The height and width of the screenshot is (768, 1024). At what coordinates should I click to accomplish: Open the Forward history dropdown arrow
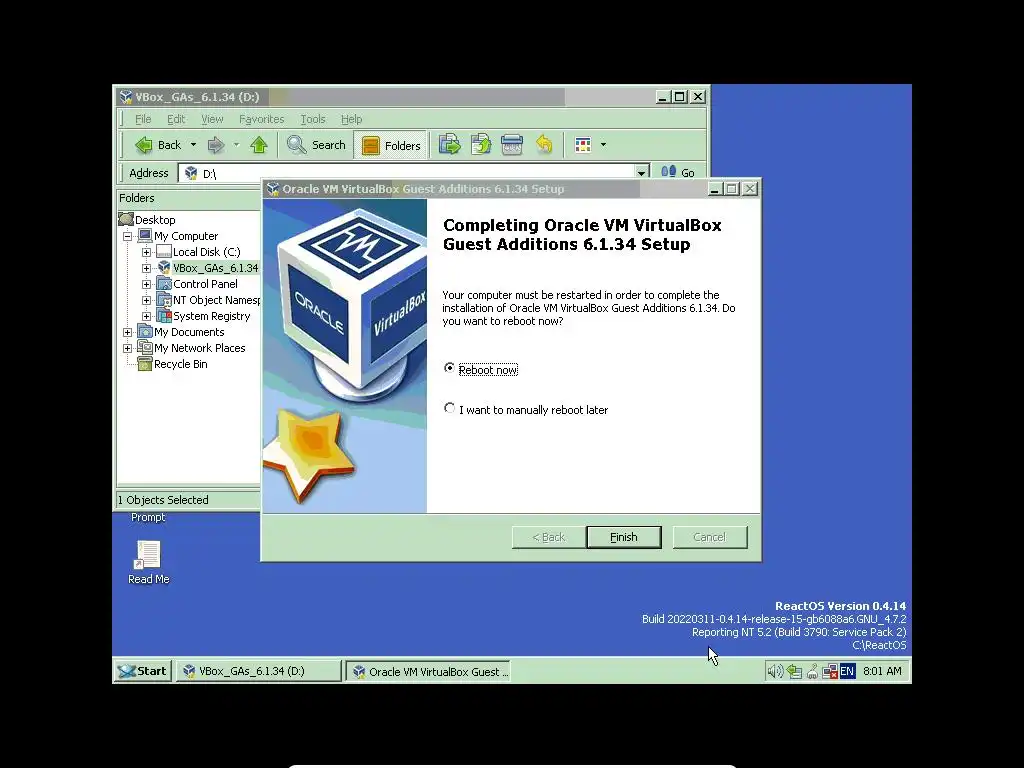click(236, 145)
